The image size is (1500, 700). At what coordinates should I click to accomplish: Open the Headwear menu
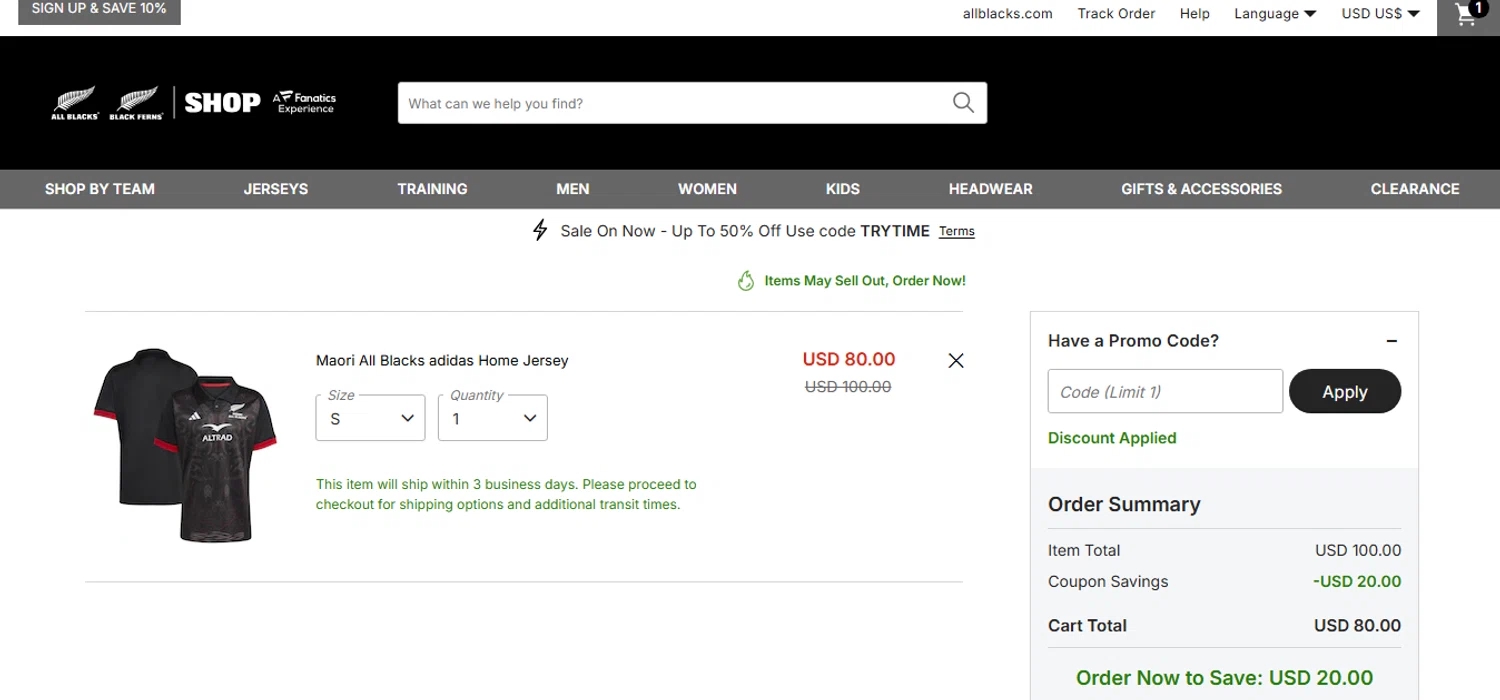tap(991, 189)
